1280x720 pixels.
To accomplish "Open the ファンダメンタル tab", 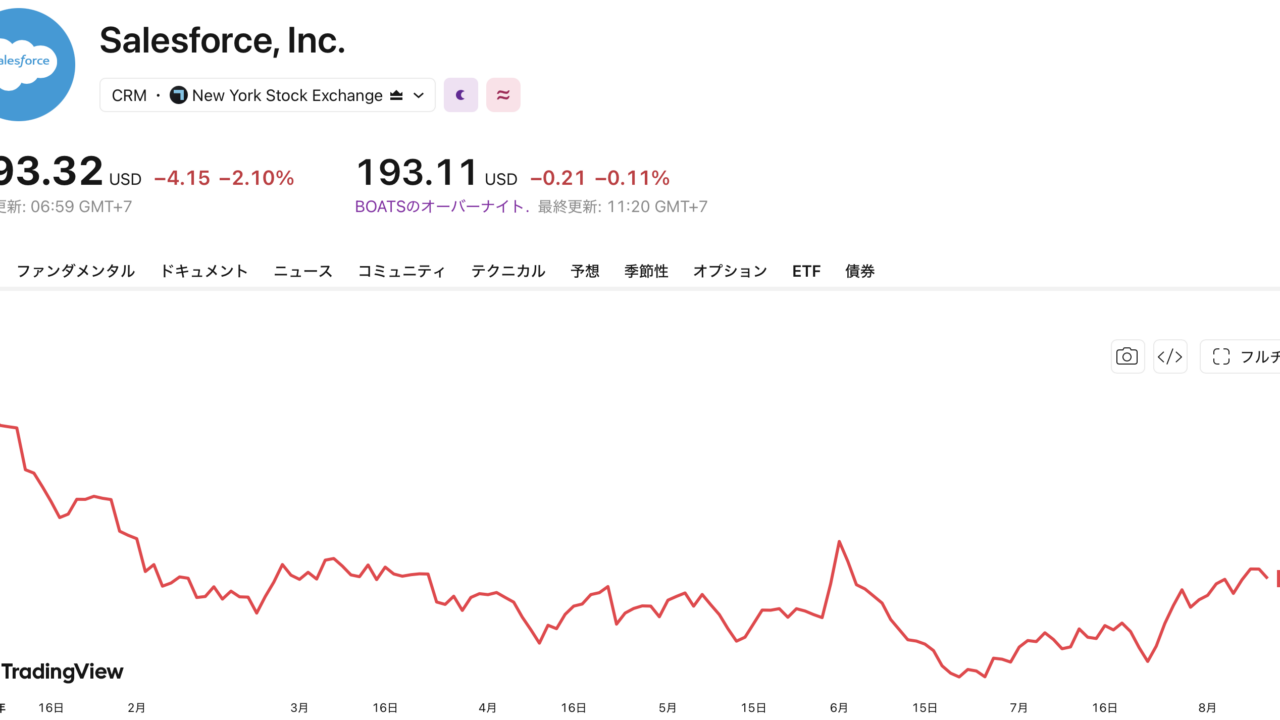I will coord(76,271).
